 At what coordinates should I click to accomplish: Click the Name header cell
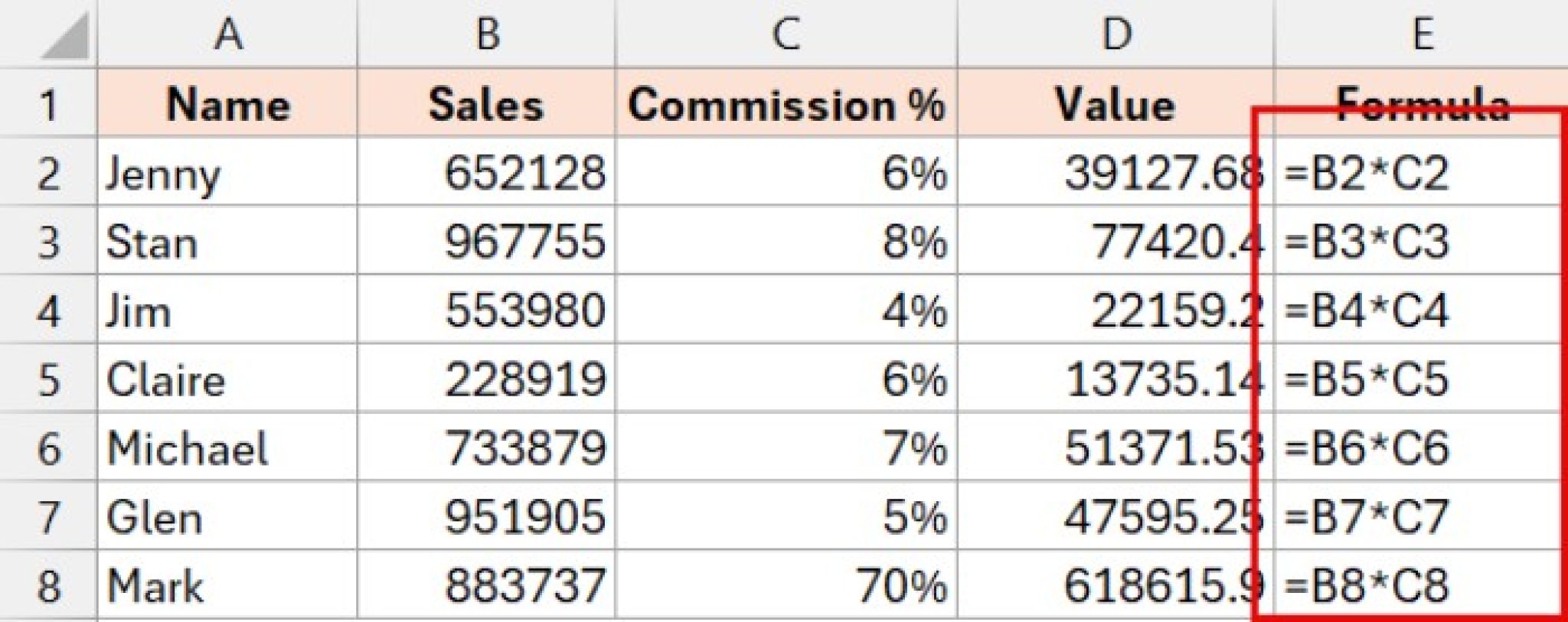pos(226,105)
